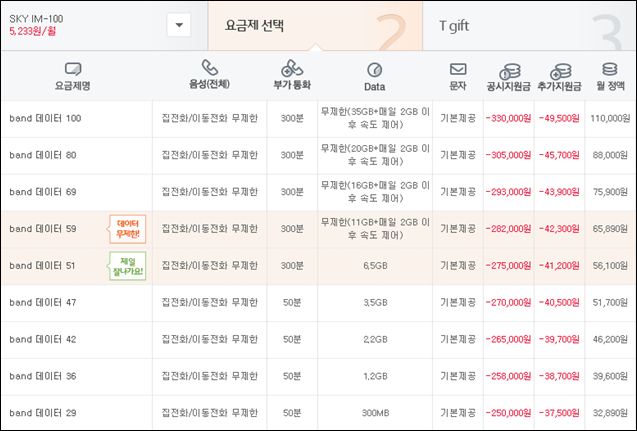Screen dimensions: 637x431
Task: Click the 제일 잘나가요 badge on band 51
Action: point(128,266)
